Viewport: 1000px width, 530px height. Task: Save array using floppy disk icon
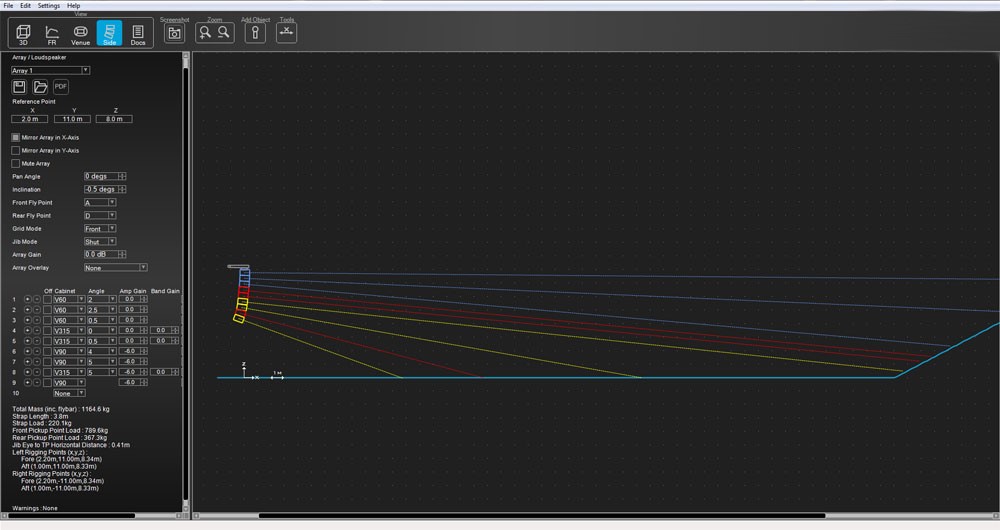[x=20, y=87]
